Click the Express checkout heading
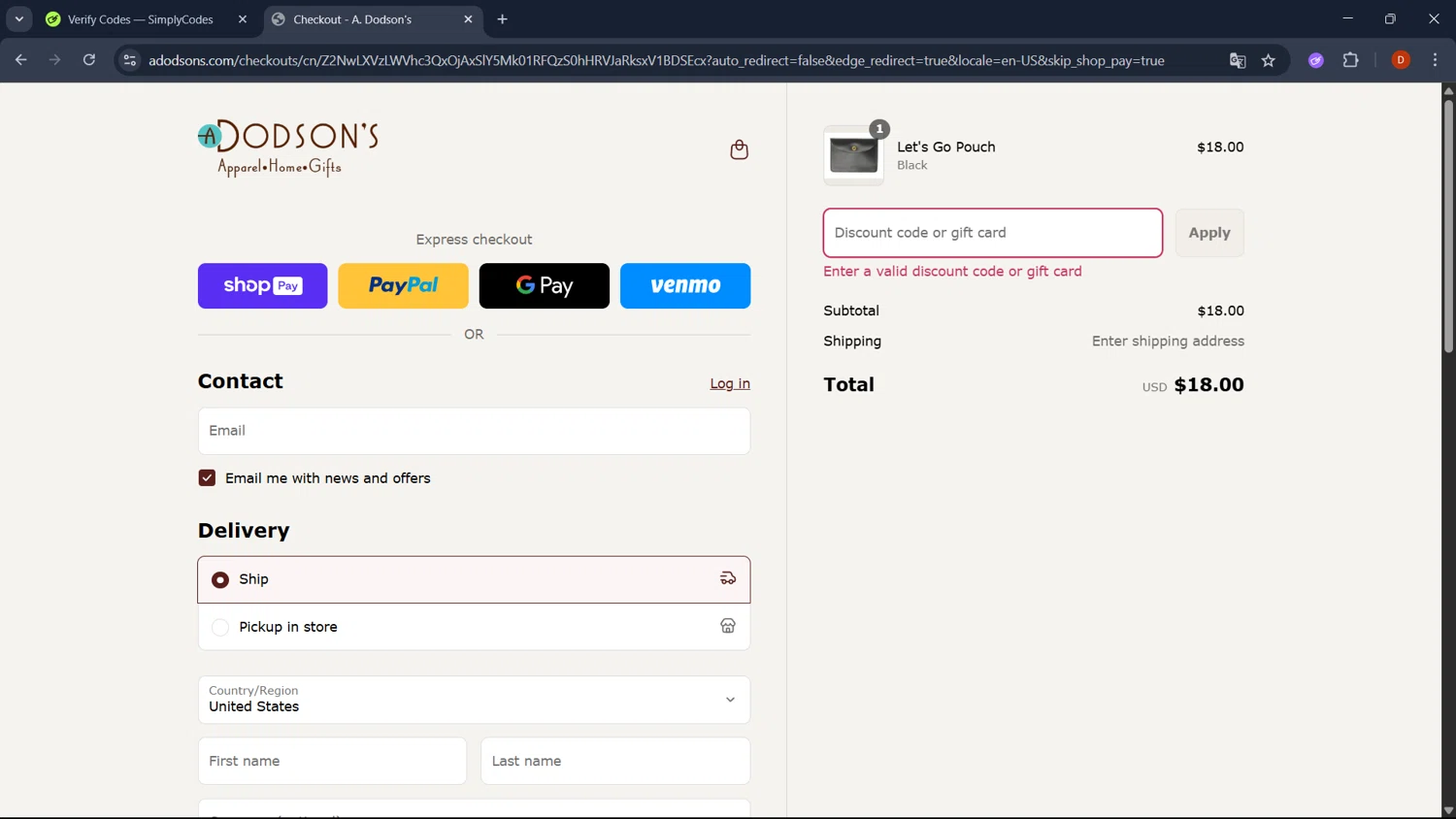 tap(474, 240)
